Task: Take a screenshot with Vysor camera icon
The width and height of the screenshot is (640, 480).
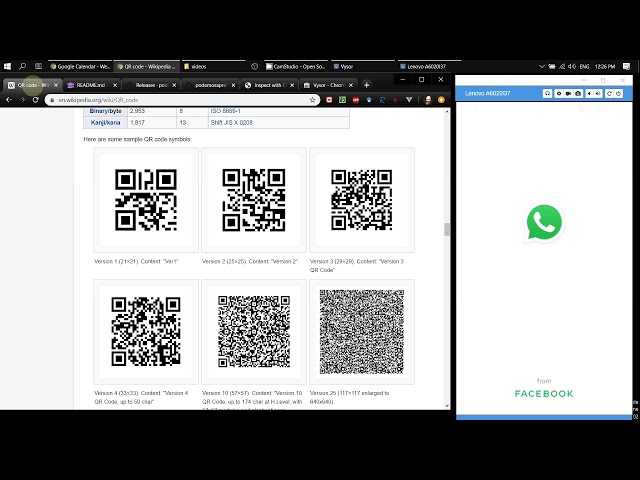Action: click(578, 93)
